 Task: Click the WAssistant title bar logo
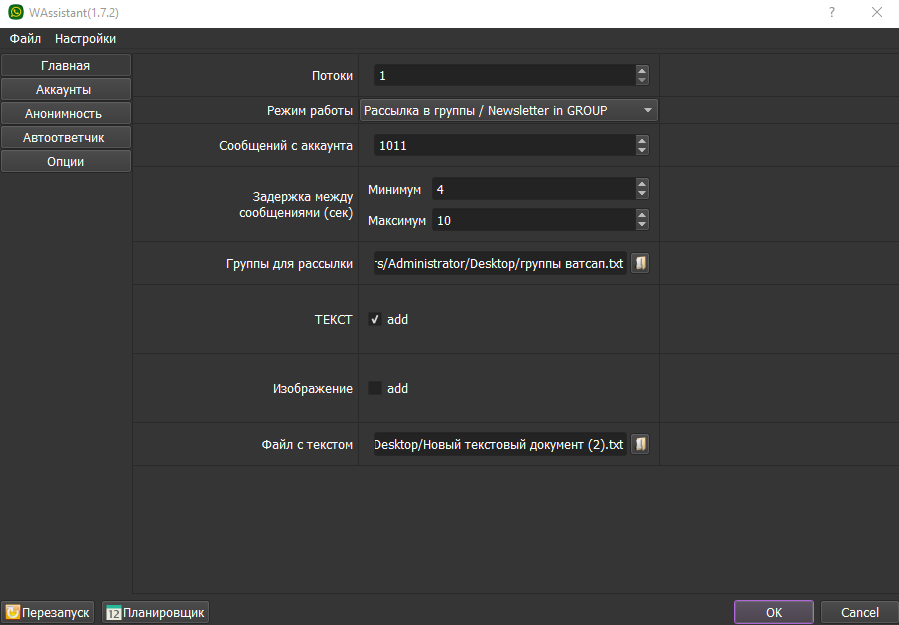click(15, 12)
